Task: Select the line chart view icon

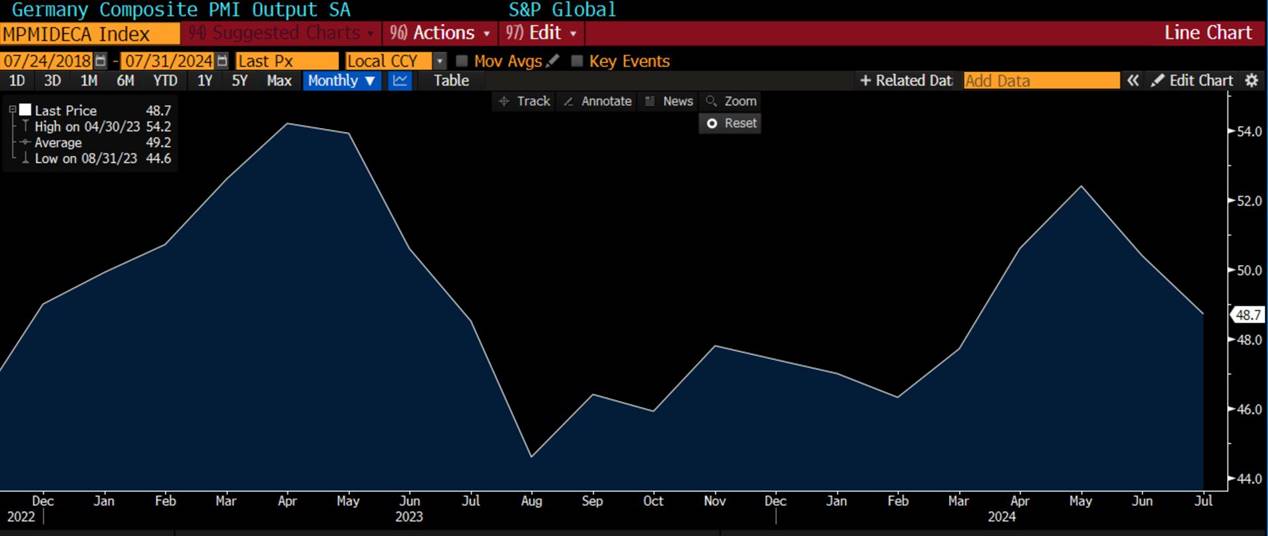Action: pyautogui.click(x=400, y=81)
